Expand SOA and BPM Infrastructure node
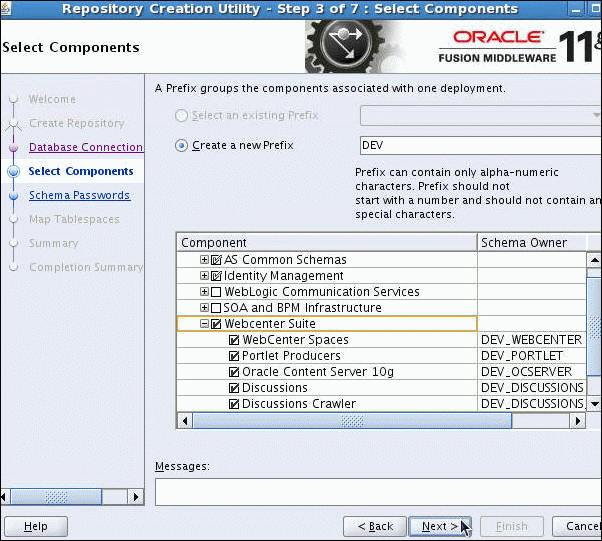 (x=204, y=308)
